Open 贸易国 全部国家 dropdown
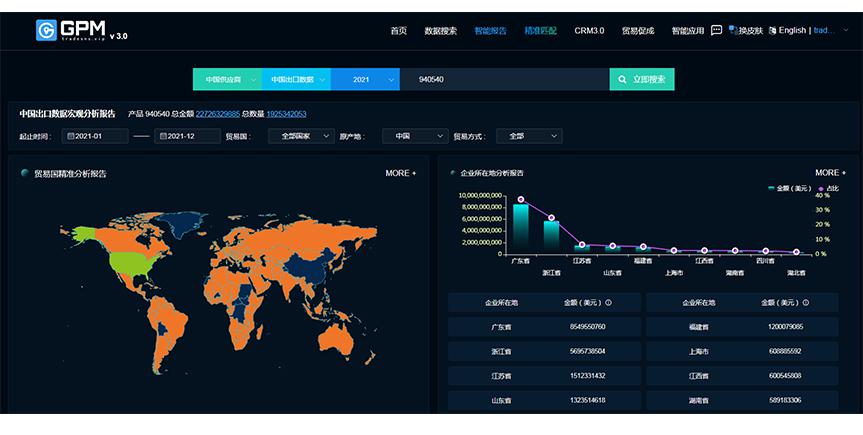This screenshot has height=435, width=863. coord(300,136)
